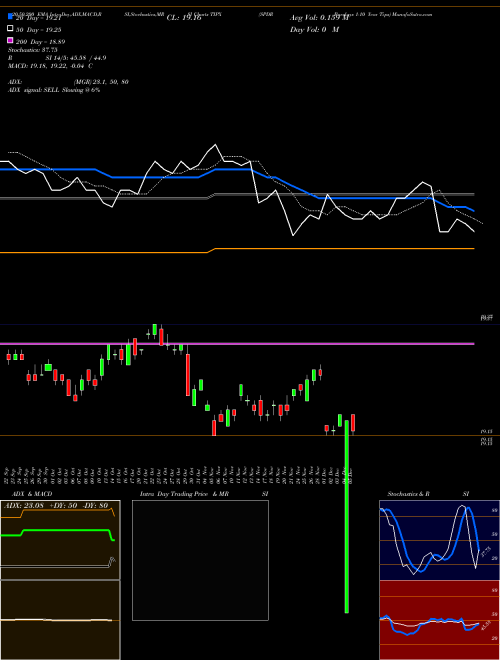This screenshot has height=660, width=500.
Task: Click the 'ADX: 23.08 +DY: 50 -DY: 80' header
Action: (x=56, y=505)
